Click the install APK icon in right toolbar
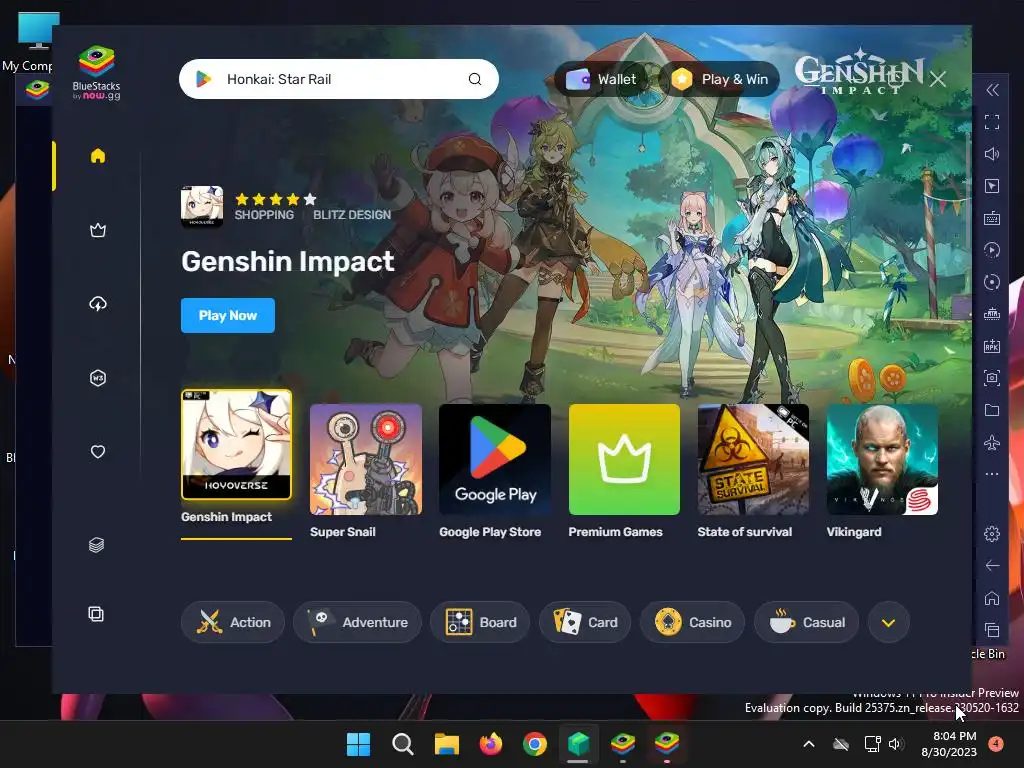 992,346
